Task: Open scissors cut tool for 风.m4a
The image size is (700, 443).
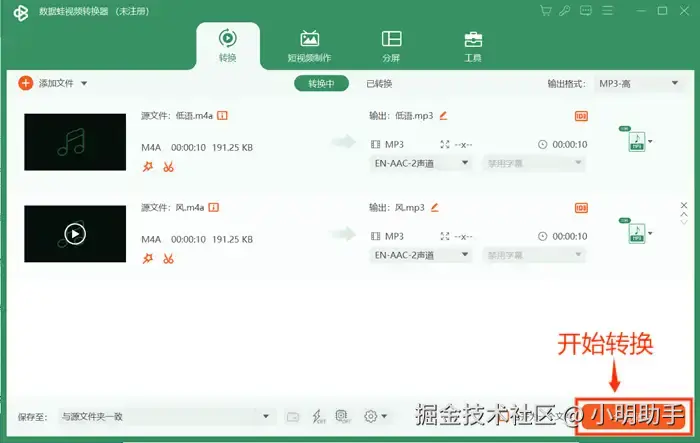Action: tap(168, 259)
